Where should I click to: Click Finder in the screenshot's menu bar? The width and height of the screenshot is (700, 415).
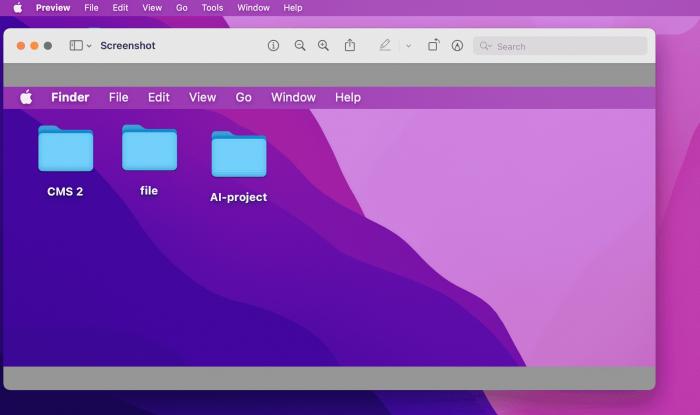(70, 97)
